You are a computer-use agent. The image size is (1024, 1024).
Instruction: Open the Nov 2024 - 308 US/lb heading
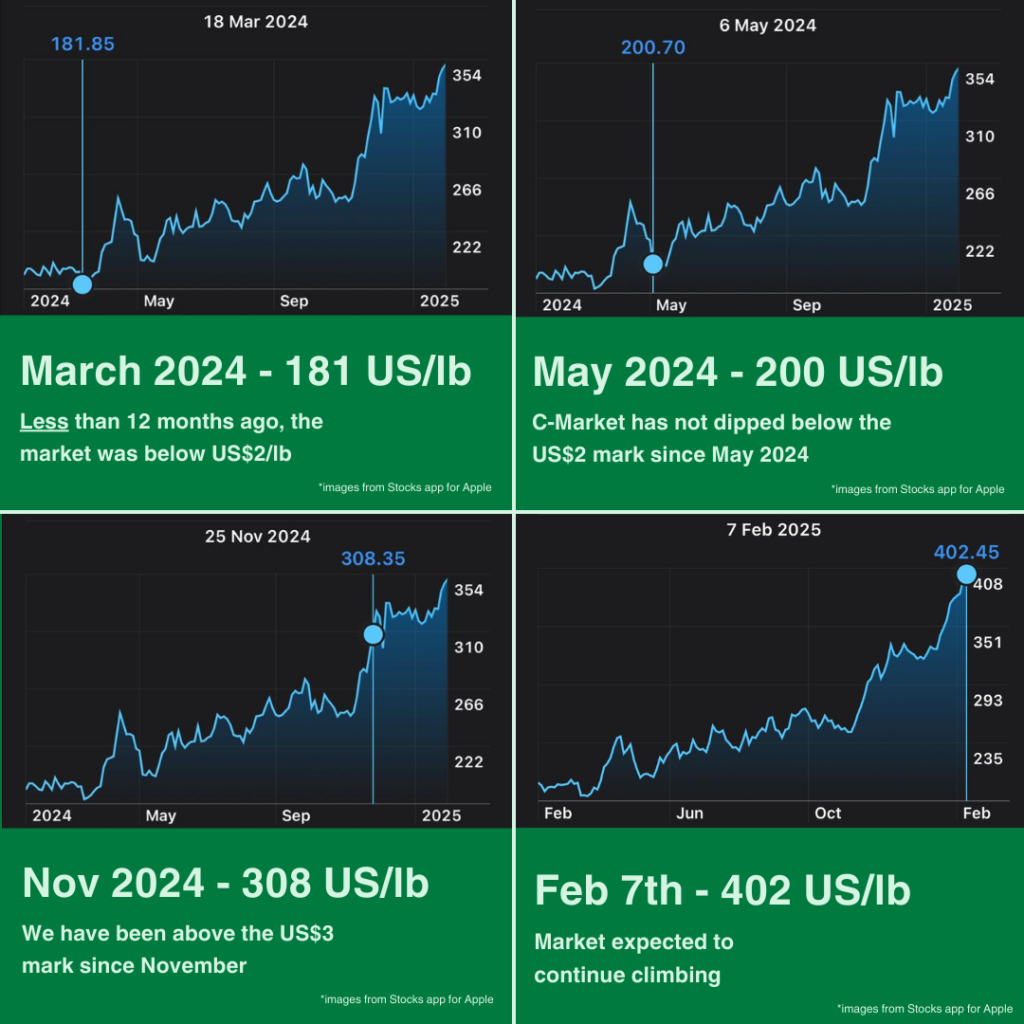click(226, 883)
